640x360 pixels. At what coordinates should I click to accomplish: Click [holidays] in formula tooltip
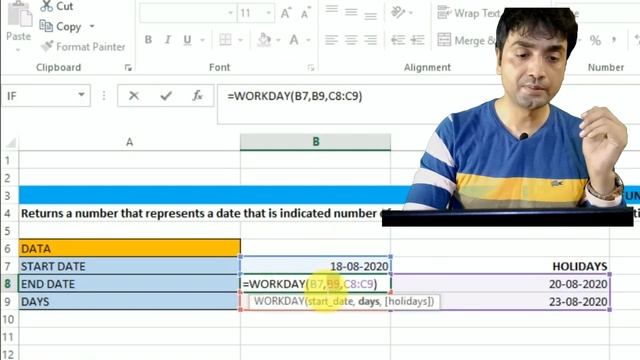click(407, 302)
